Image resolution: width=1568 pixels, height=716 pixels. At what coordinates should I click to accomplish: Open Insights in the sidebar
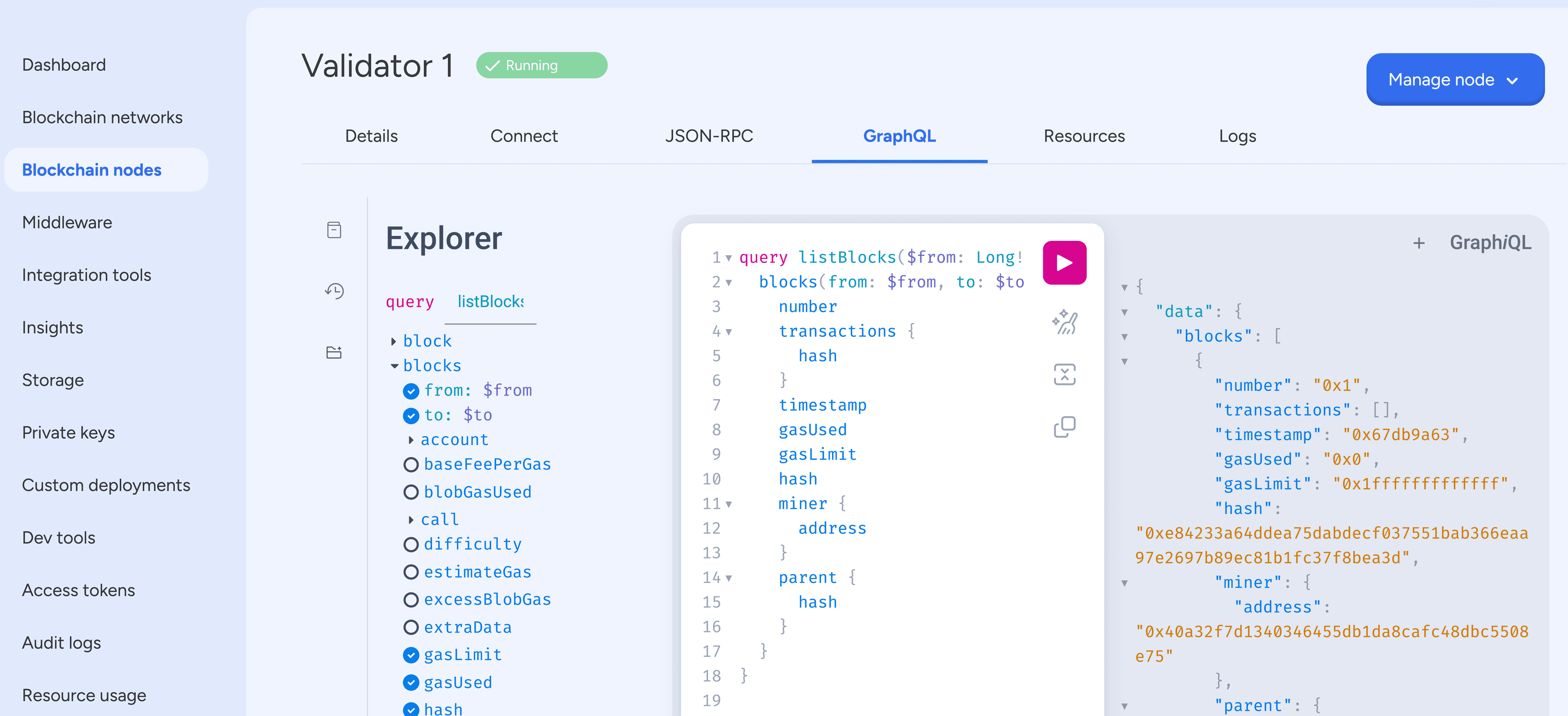(x=52, y=327)
